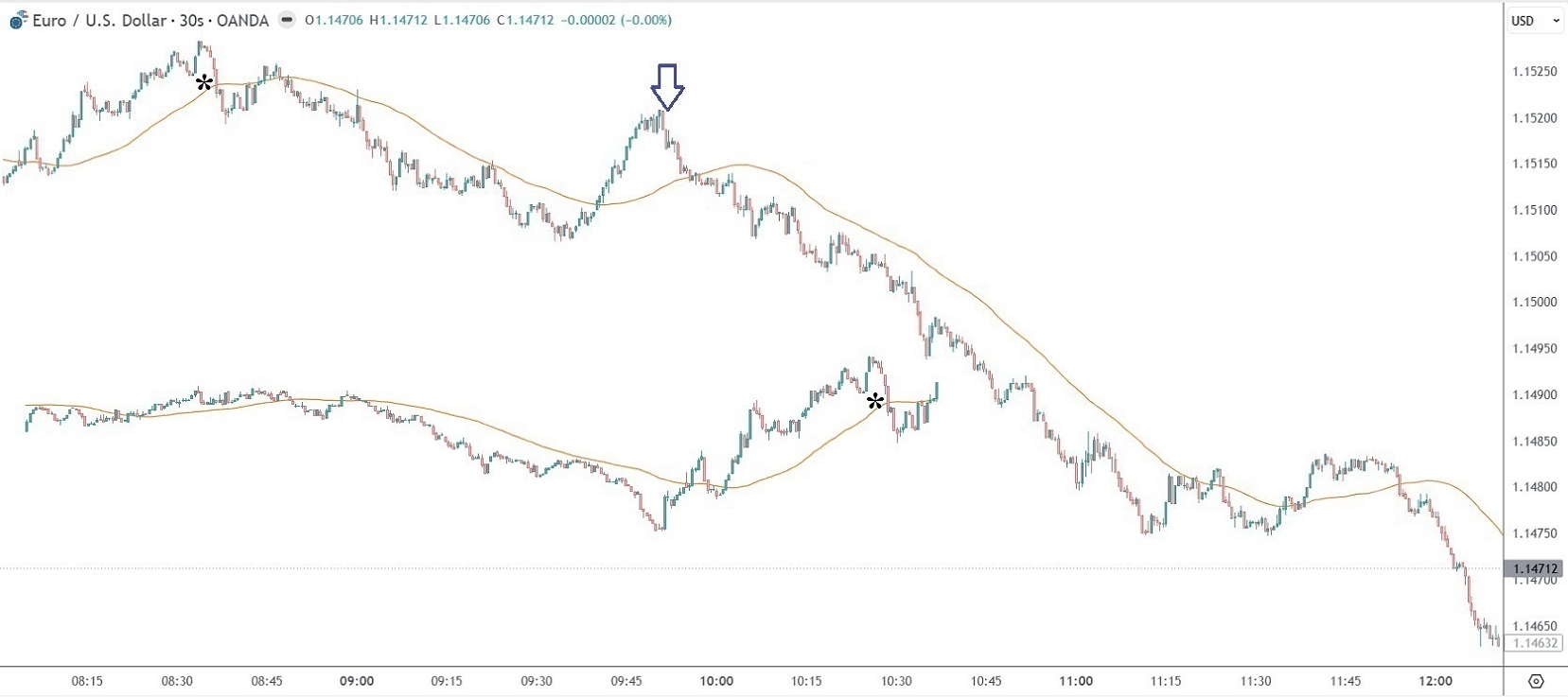Click the 10:15 time axis label

pos(806,681)
